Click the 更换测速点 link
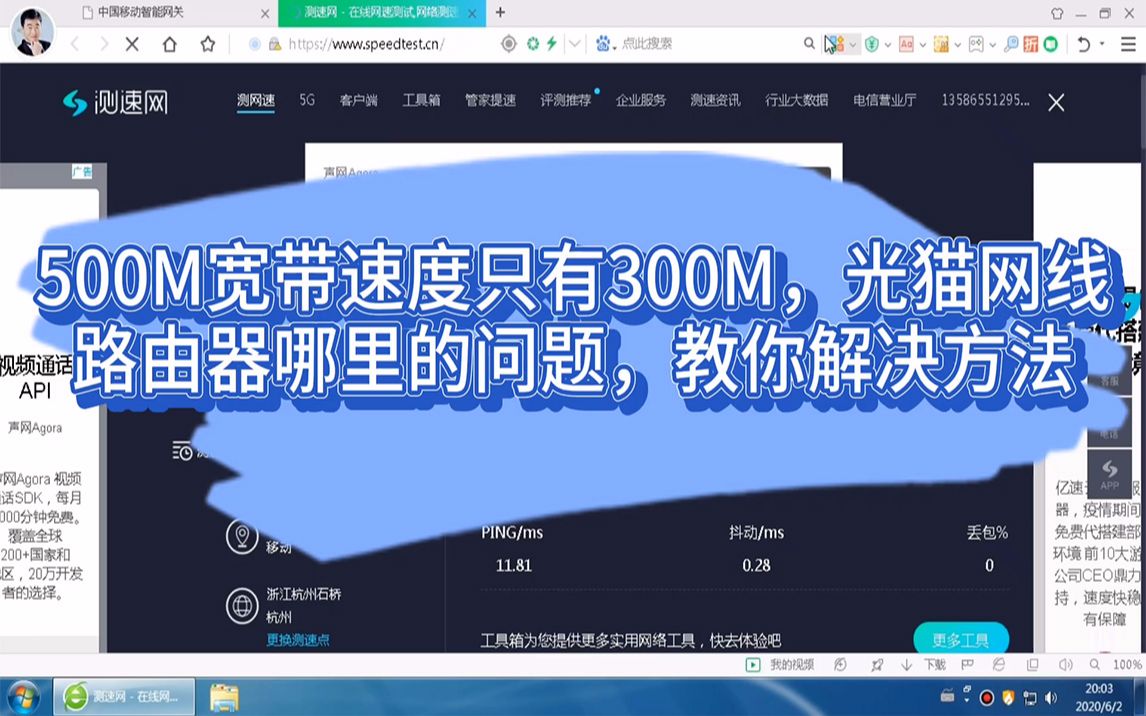 298,640
